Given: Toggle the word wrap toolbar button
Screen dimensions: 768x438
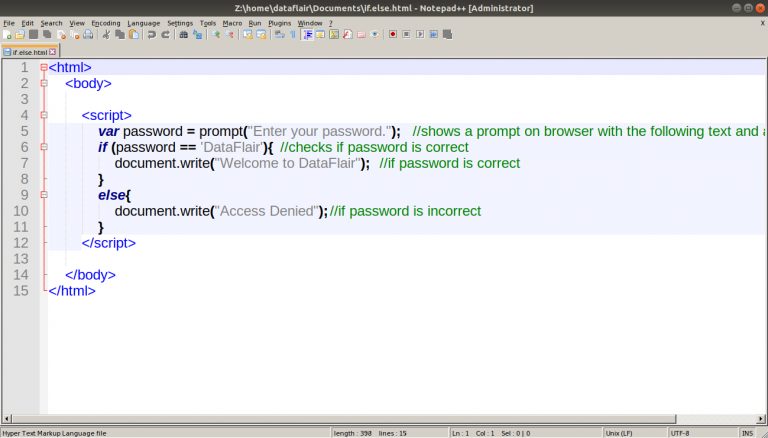Looking at the screenshot, I should point(280,34).
